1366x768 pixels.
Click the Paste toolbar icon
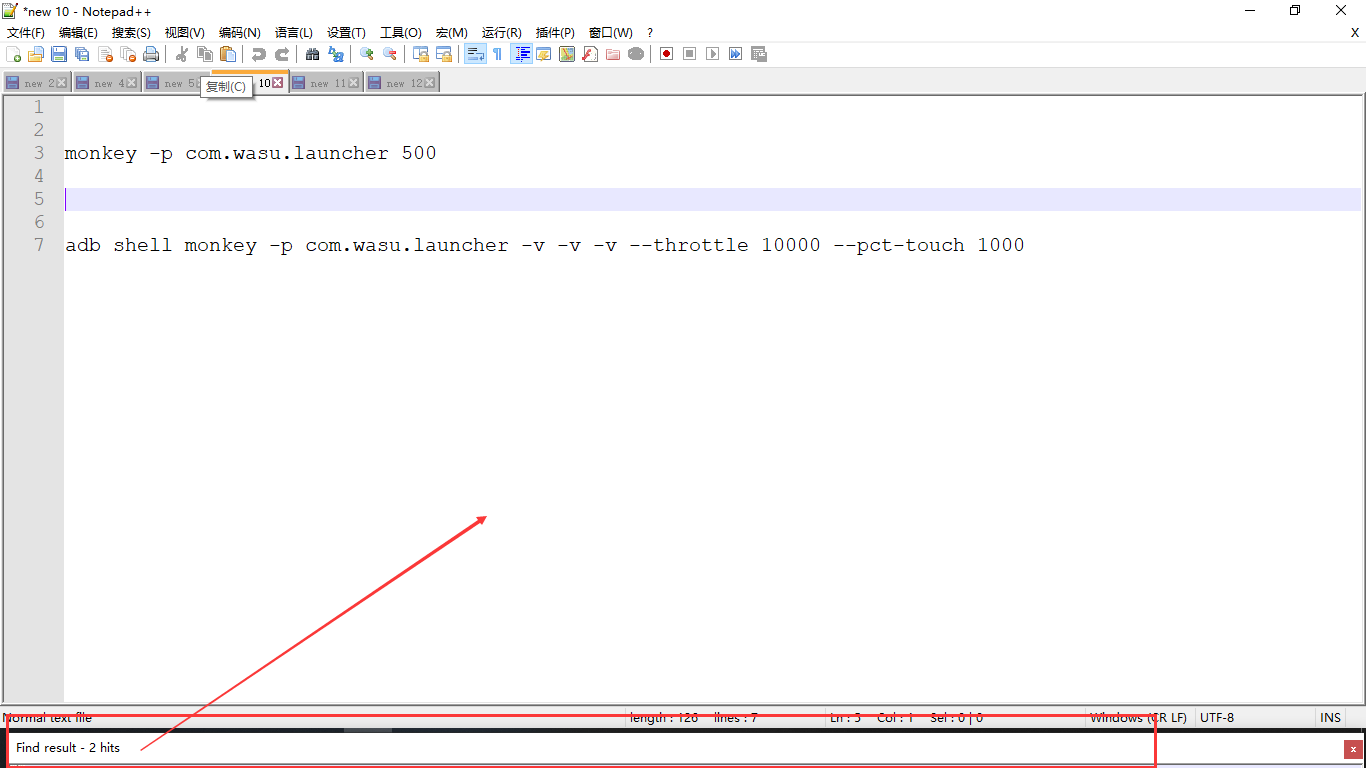click(x=228, y=54)
